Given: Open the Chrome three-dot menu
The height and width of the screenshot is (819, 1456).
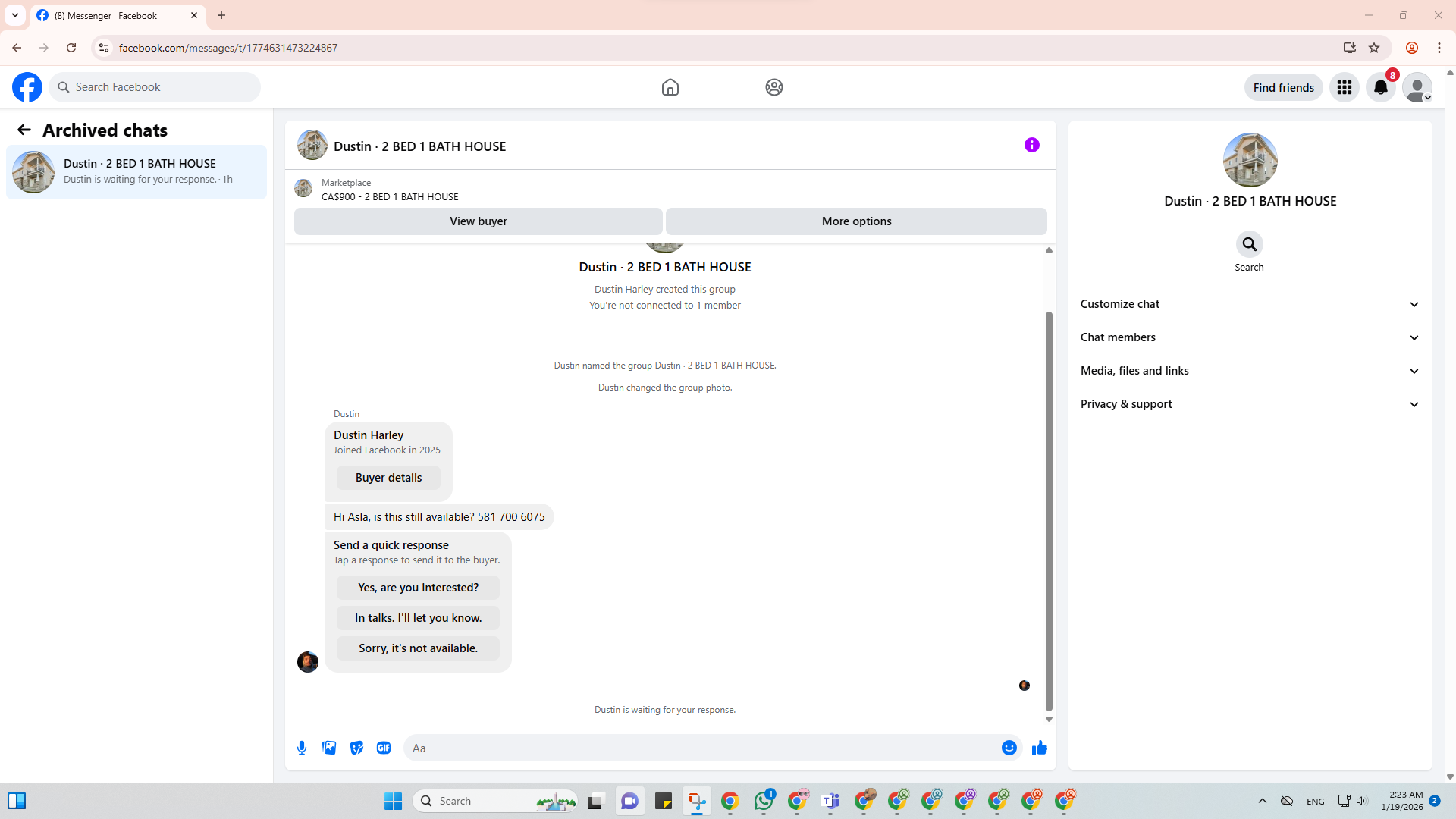Looking at the screenshot, I should [x=1439, y=48].
